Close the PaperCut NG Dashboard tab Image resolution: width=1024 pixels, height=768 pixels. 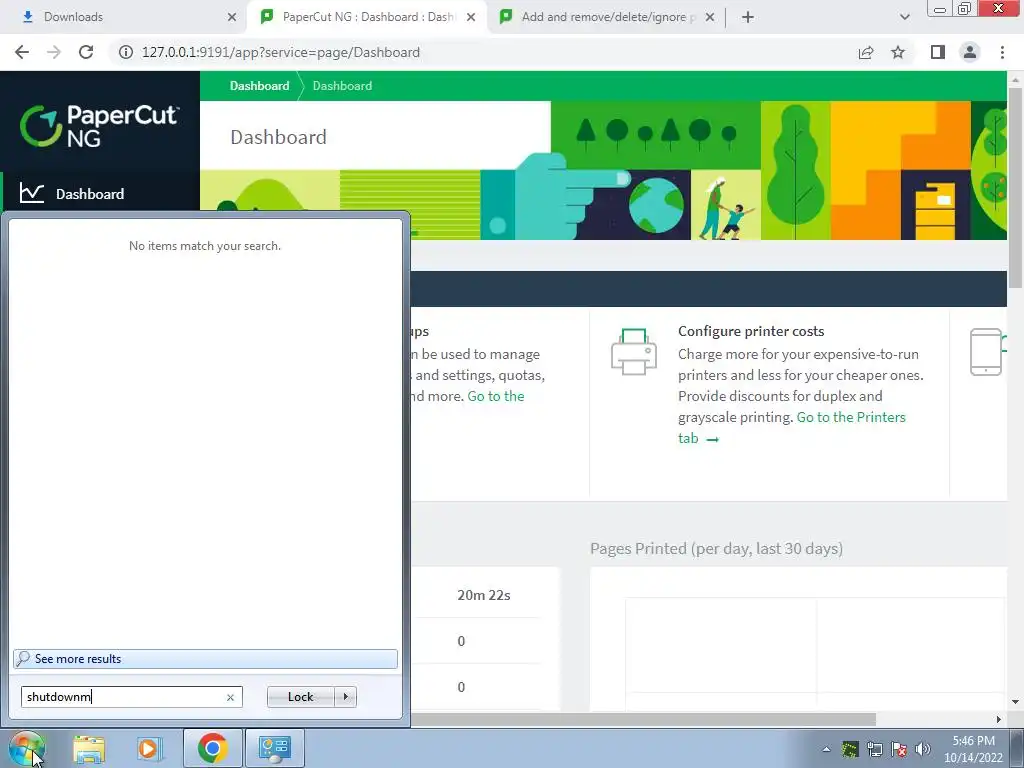(471, 17)
